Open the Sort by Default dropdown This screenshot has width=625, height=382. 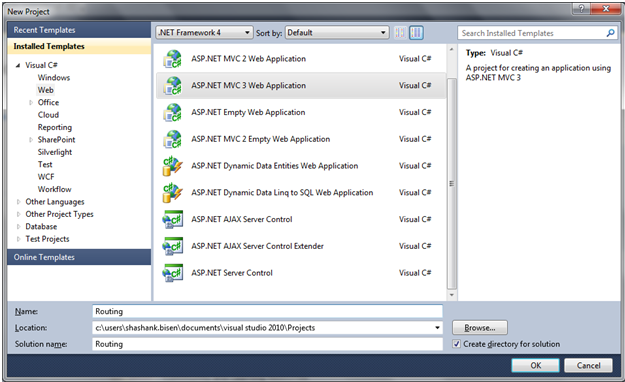[337, 33]
